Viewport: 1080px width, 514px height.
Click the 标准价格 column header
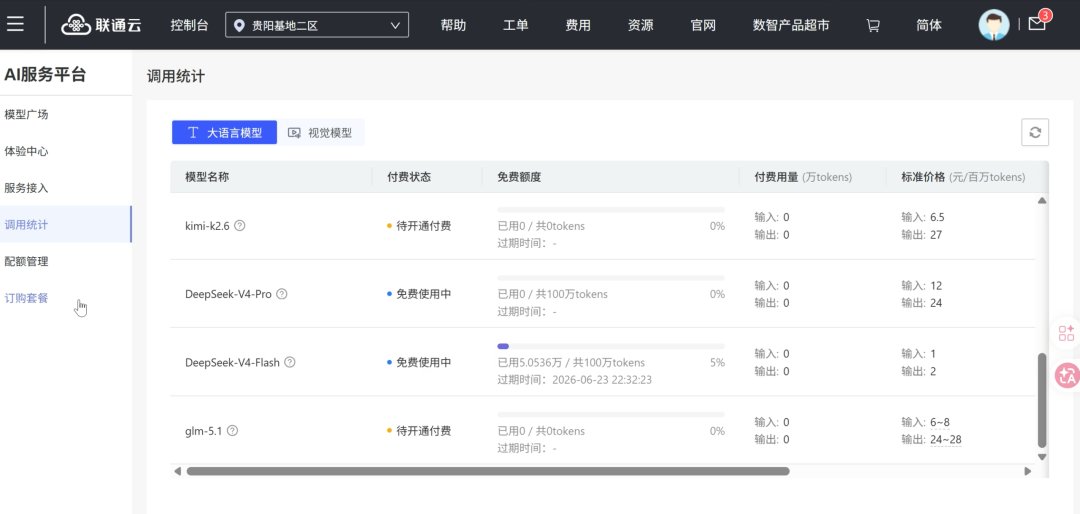[963, 177]
